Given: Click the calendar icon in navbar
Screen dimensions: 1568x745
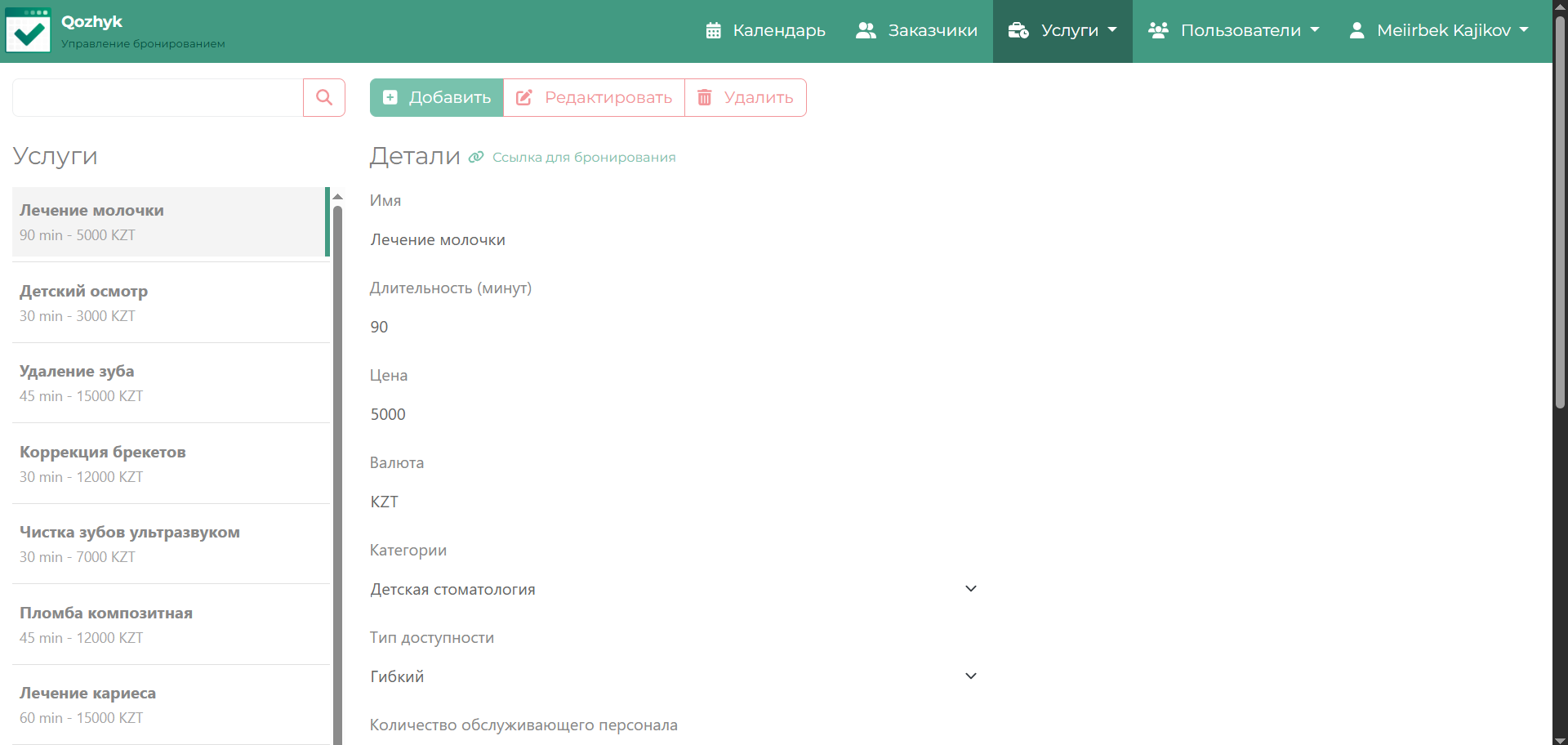Looking at the screenshot, I should [x=713, y=31].
